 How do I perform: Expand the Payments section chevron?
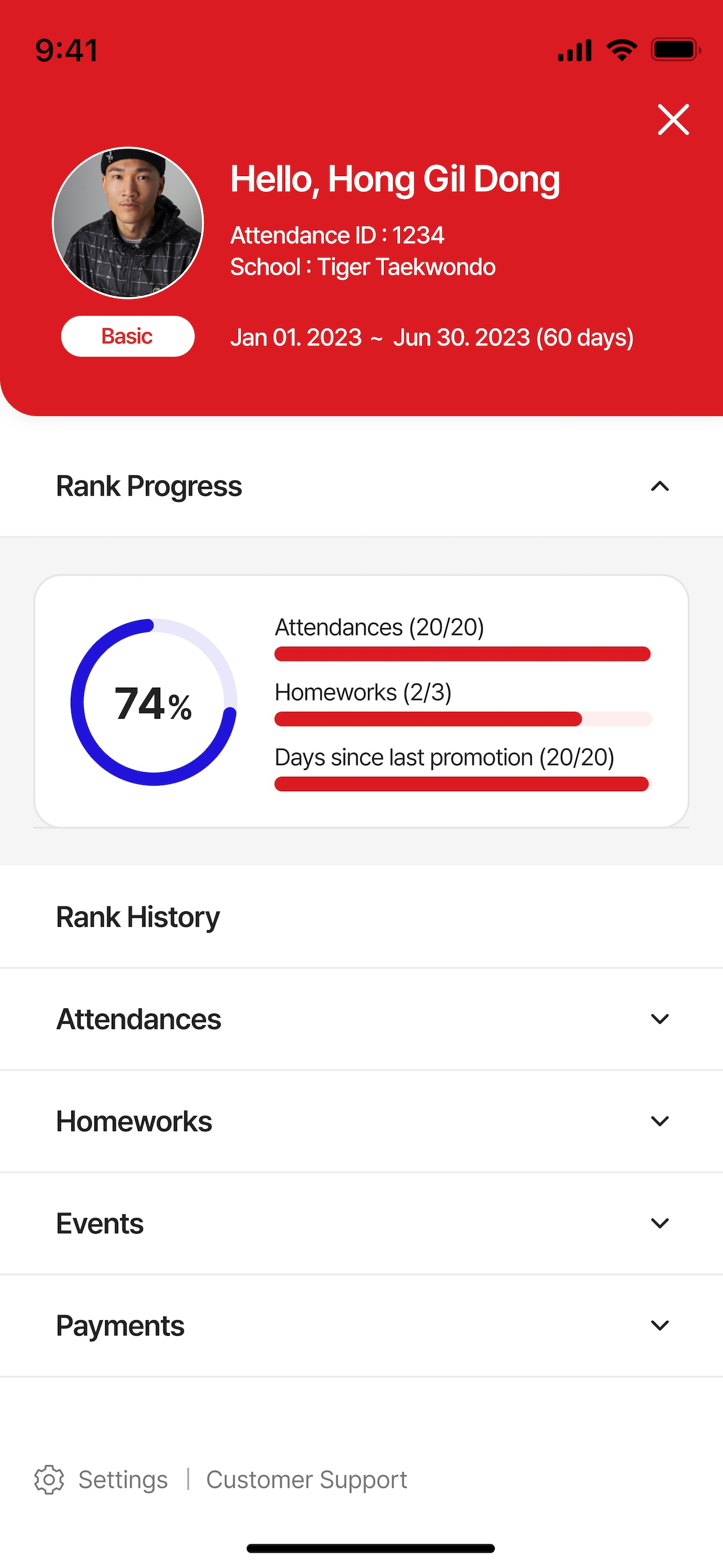click(660, 1326)
